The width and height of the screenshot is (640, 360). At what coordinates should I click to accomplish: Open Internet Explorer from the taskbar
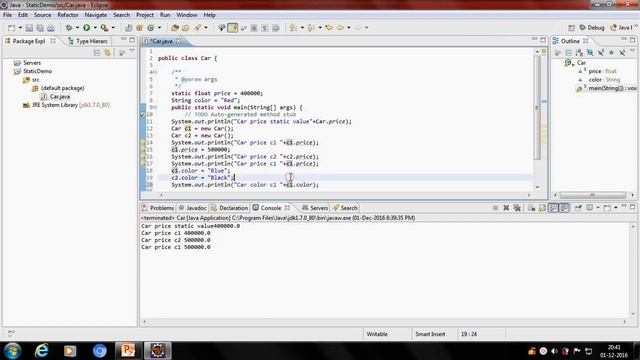(x=42, y=351)
